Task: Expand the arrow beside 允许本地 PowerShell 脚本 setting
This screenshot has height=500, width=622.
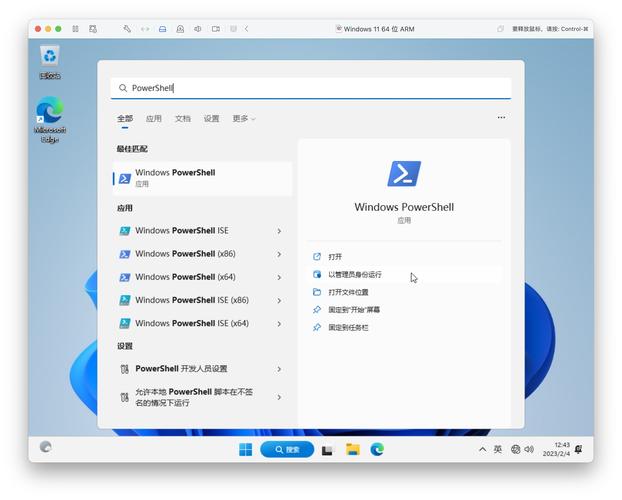Action: tap(279, 397)
